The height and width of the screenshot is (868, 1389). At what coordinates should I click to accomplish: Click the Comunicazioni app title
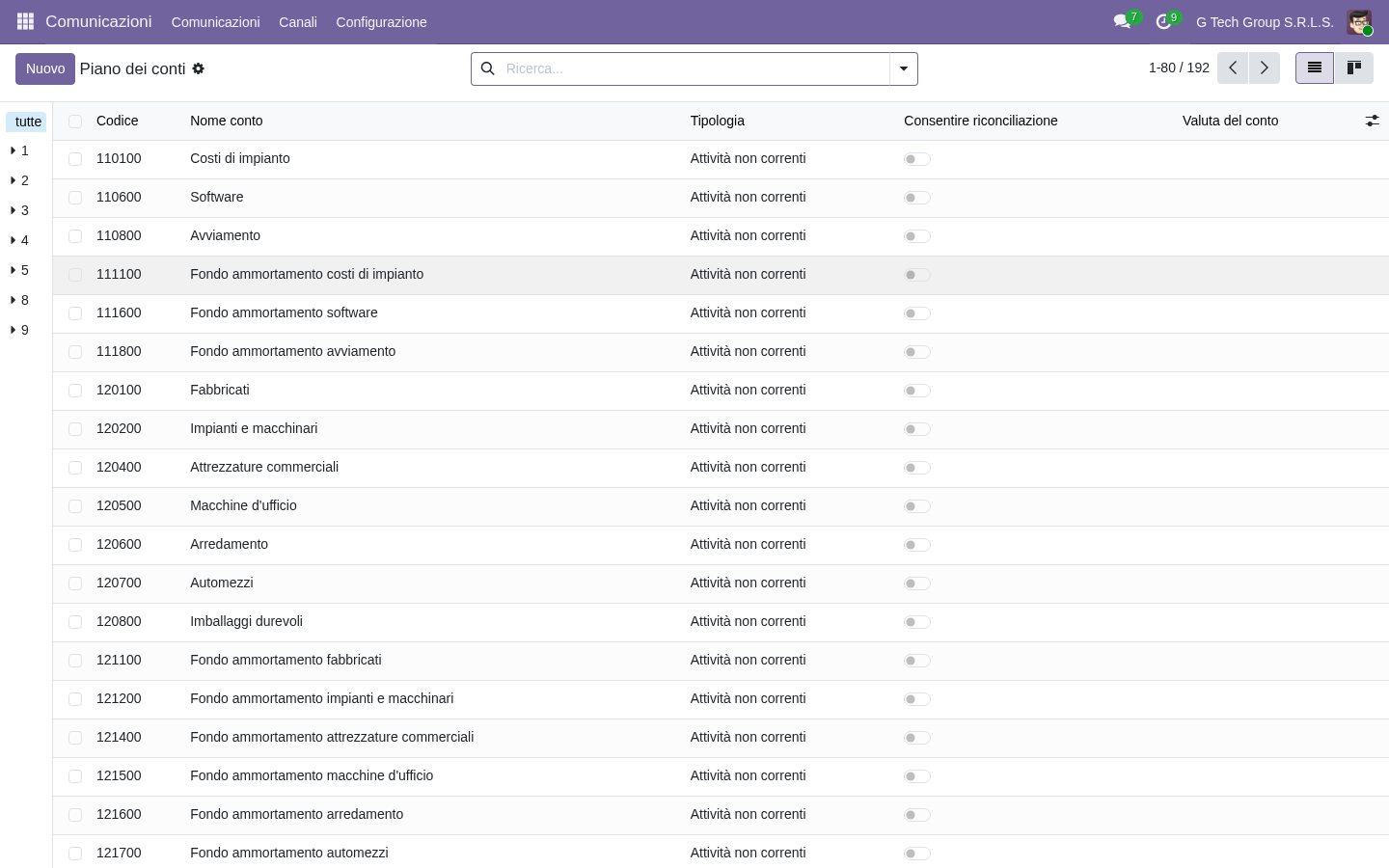point(98,21)
